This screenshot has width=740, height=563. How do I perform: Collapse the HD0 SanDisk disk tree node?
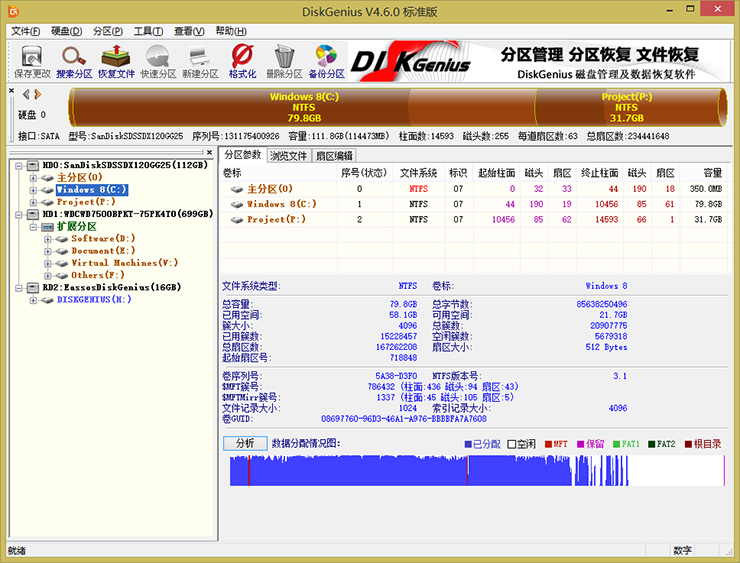point(19,165)
